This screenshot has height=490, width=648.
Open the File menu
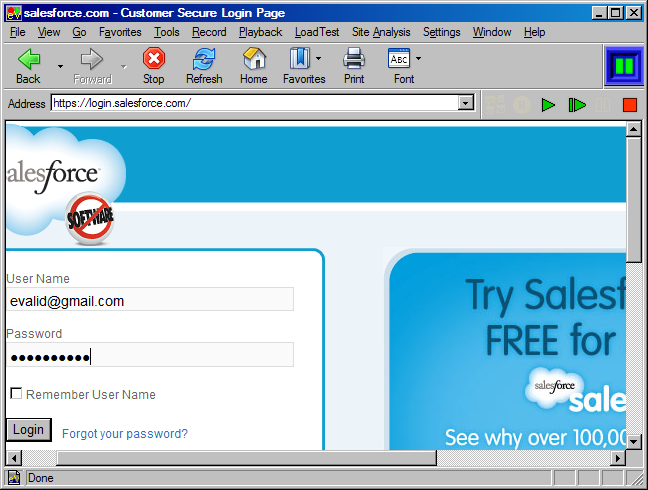coord(17,32)
